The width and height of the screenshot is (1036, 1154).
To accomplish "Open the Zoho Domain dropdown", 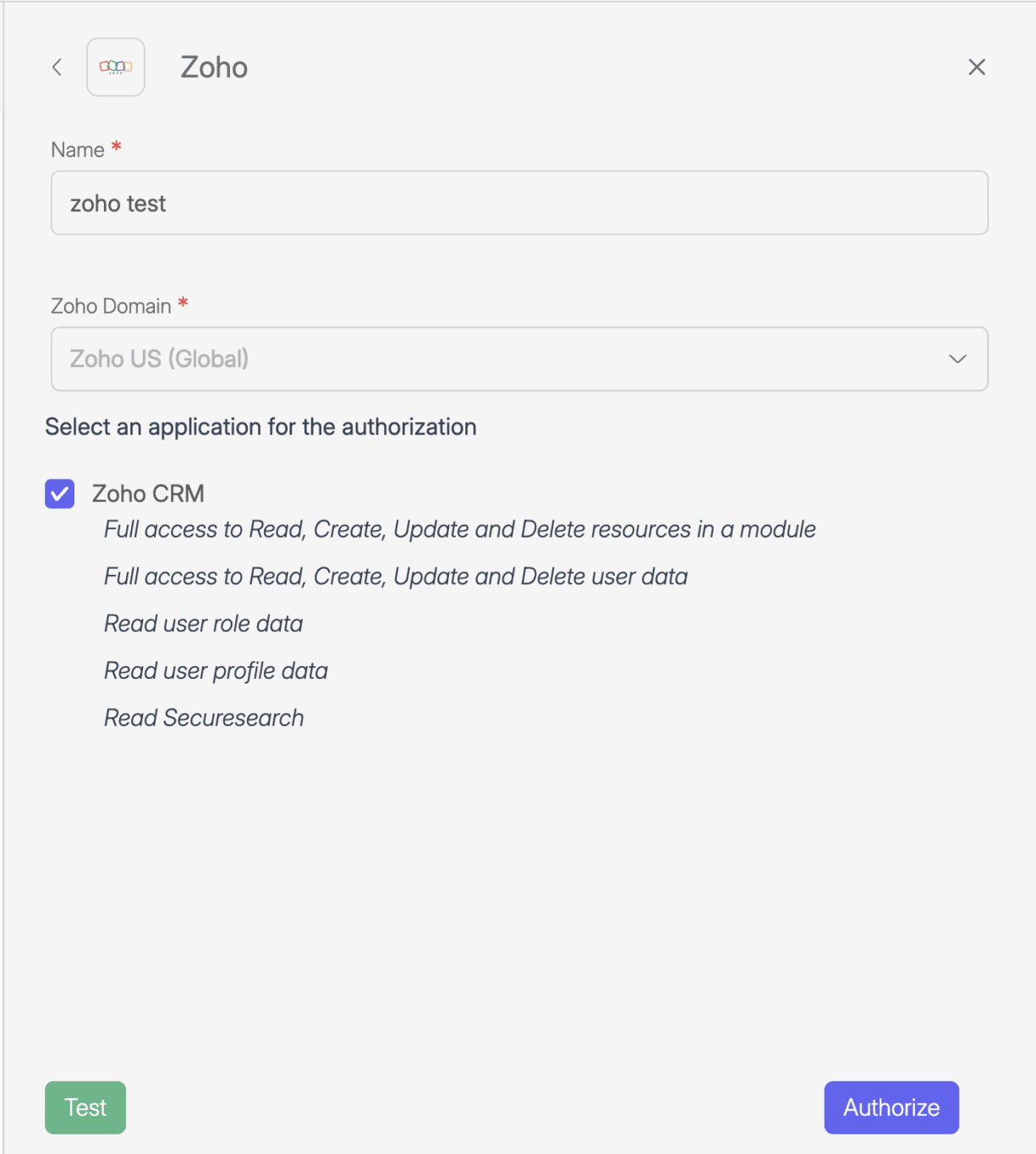I will [507, 359].
